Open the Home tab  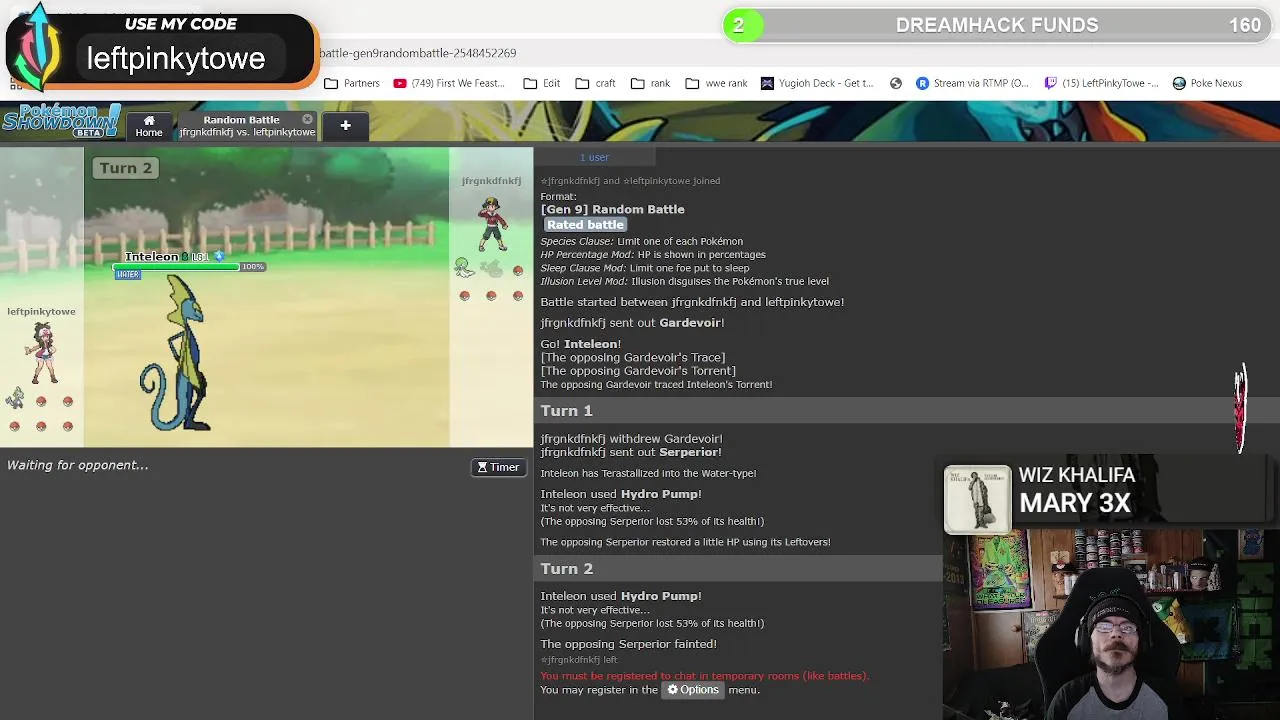(x=149, y=125)
